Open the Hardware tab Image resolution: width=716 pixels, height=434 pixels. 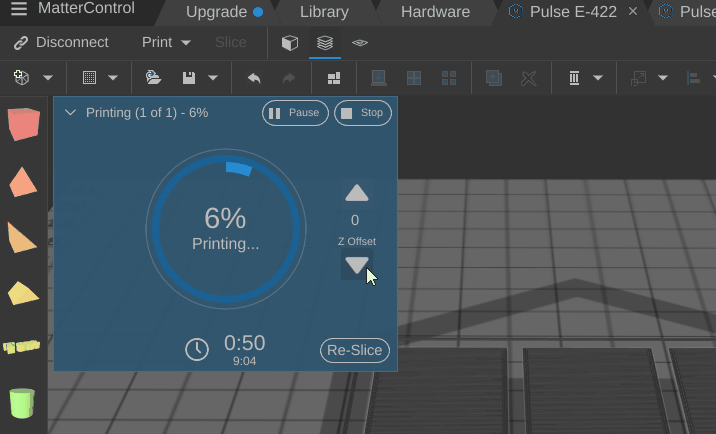point(435,12)
